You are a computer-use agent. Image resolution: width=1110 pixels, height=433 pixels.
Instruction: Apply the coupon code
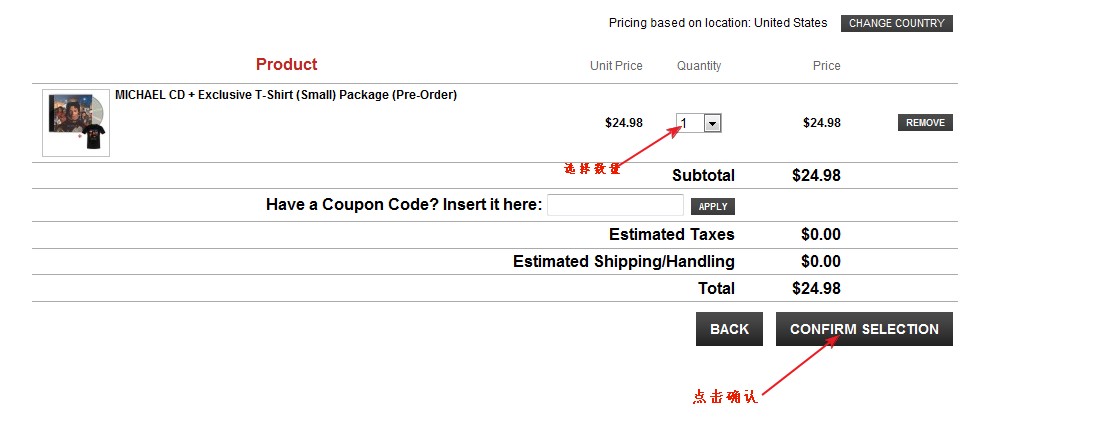713,207
